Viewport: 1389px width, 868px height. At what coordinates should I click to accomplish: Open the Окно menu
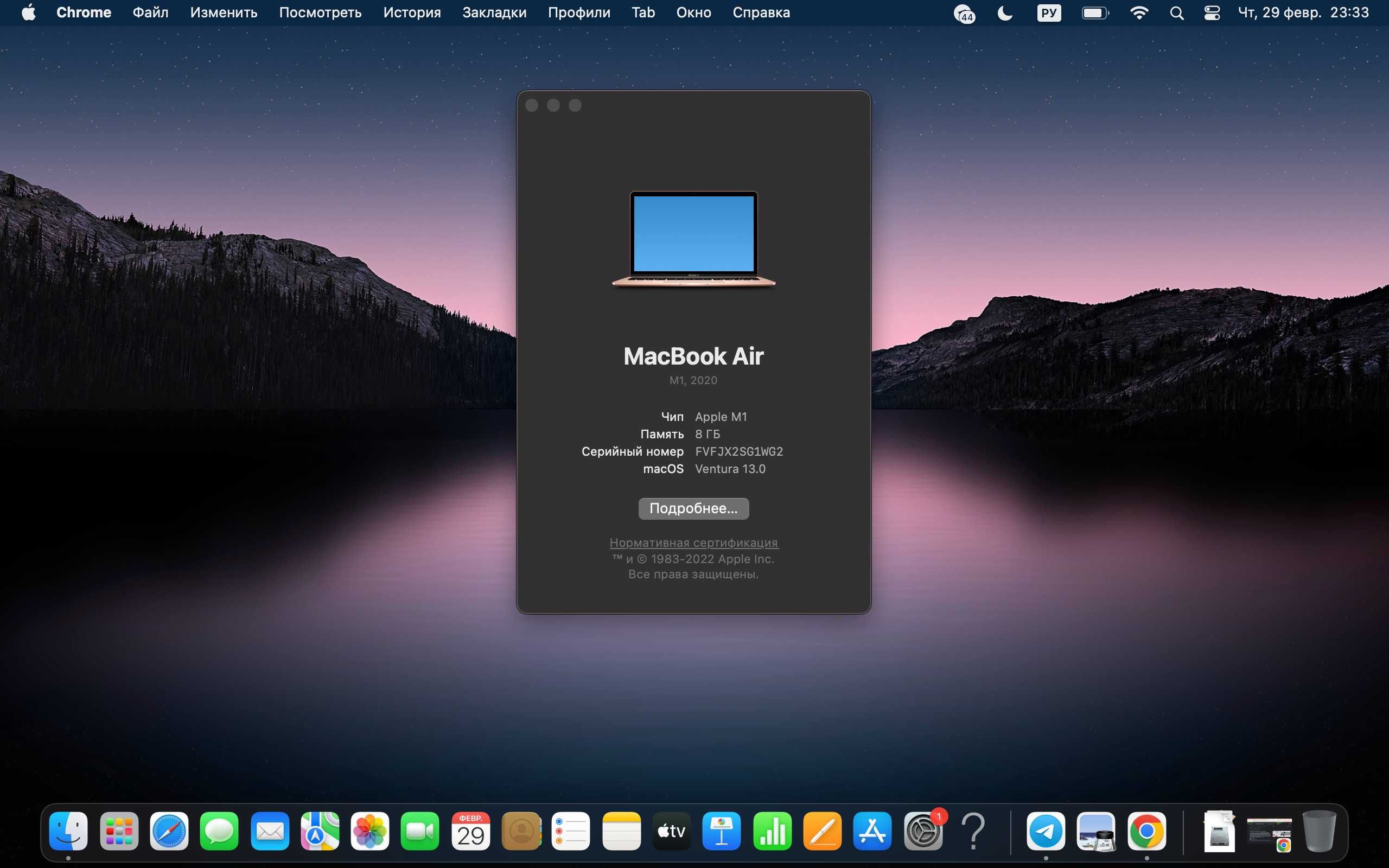tap(693, 12)
